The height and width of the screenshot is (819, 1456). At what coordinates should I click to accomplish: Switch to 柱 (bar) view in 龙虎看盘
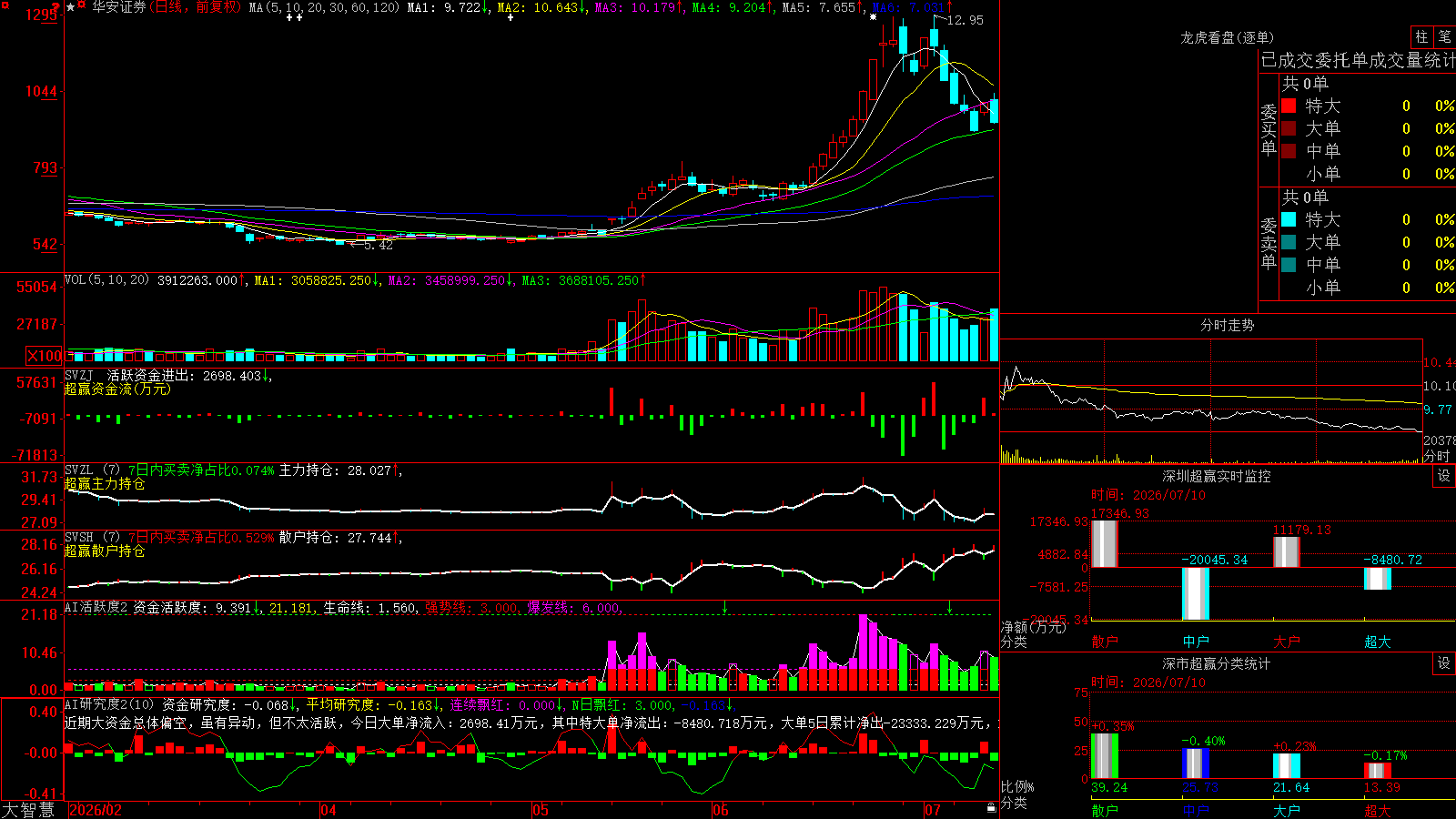point(1421,37)
